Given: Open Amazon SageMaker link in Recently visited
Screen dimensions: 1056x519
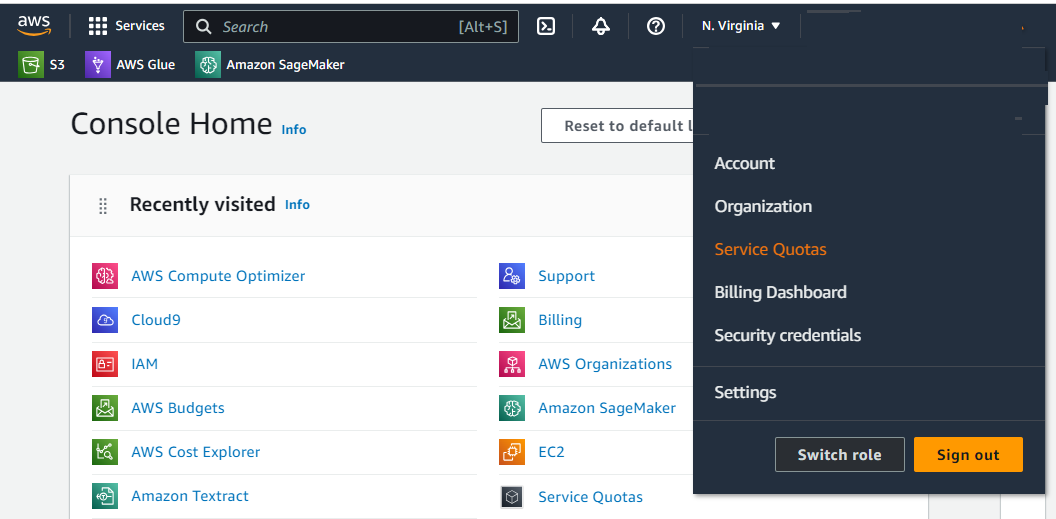Looking at the screenshot, I should (x=607, y=408).
